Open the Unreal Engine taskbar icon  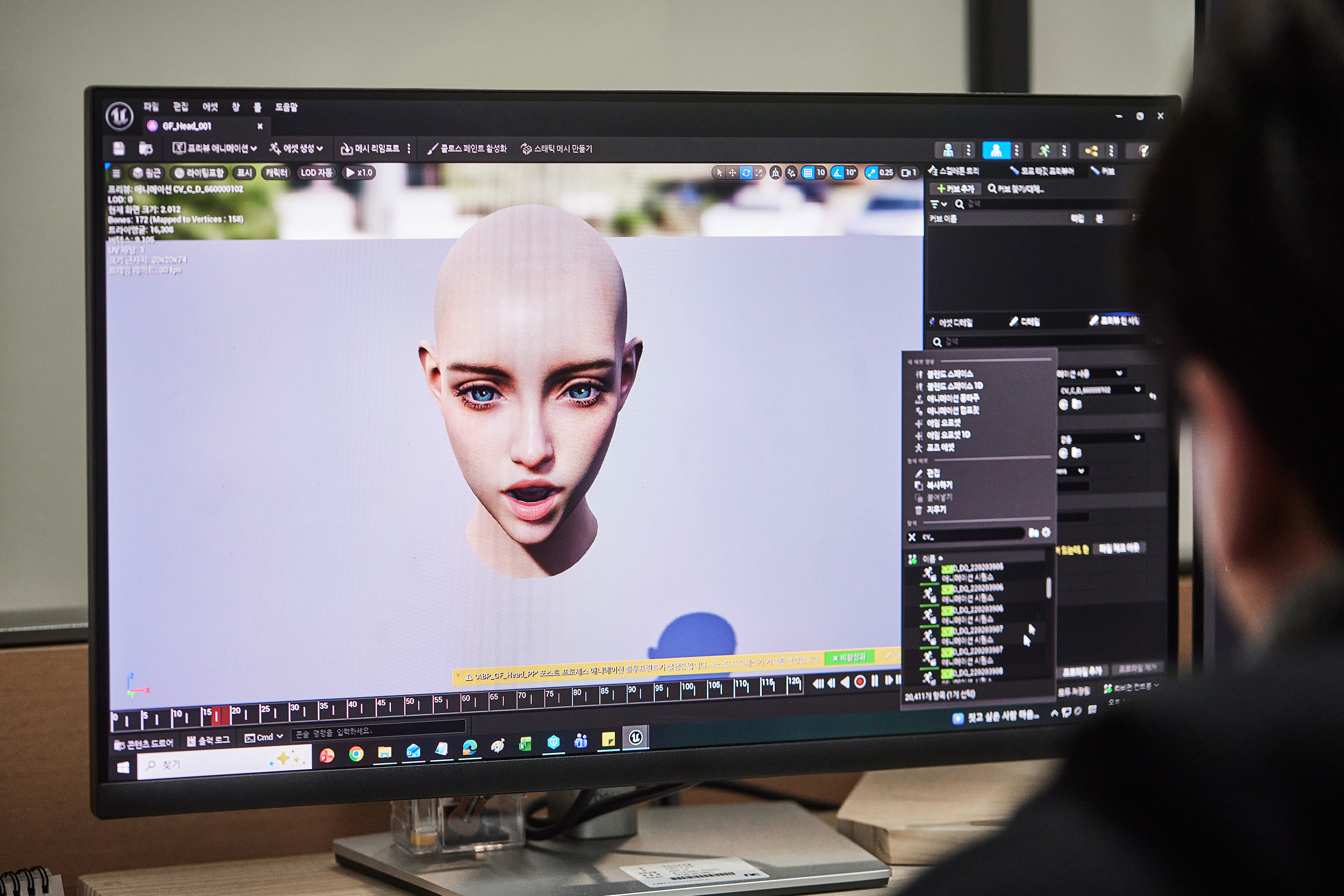pos(635,738)
